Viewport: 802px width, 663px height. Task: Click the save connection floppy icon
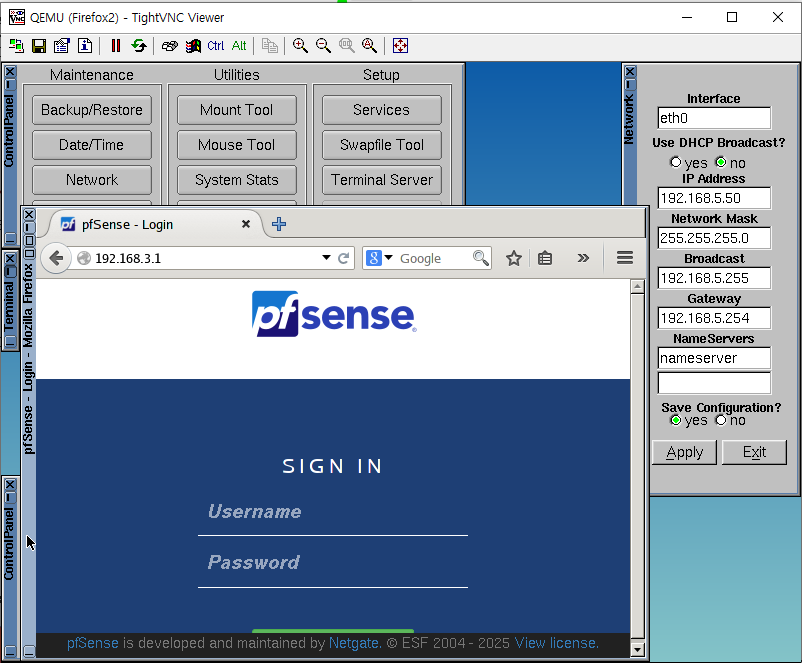(x=39, y=46)
